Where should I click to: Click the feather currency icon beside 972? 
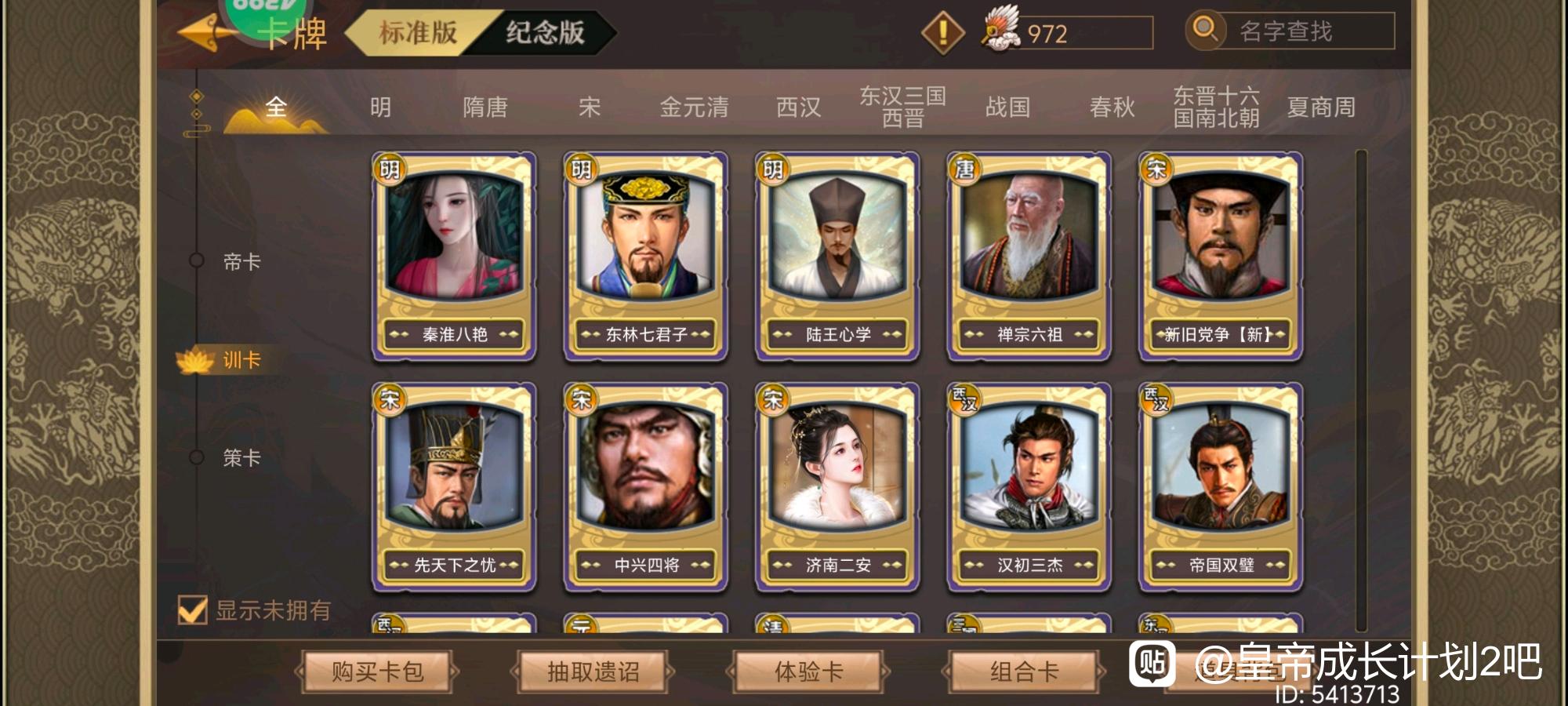click(1000, 28)
